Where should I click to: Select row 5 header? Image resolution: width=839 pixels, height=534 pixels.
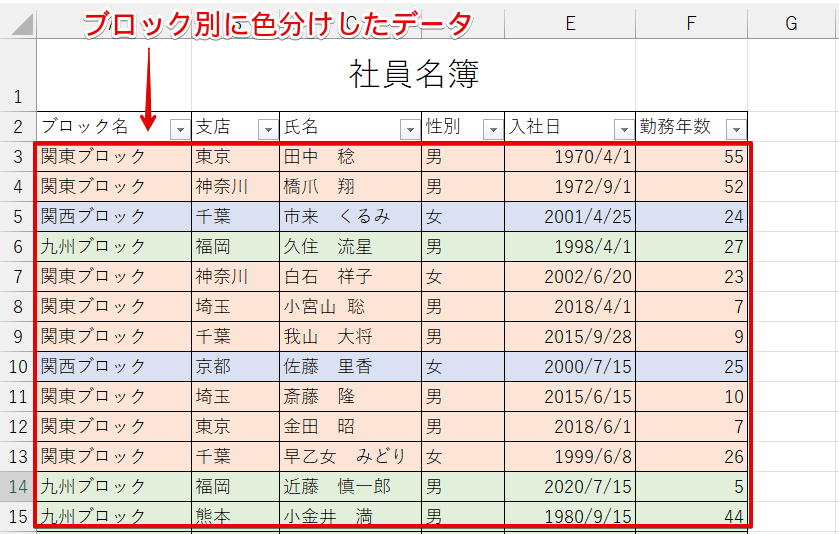tap(18, 217)
